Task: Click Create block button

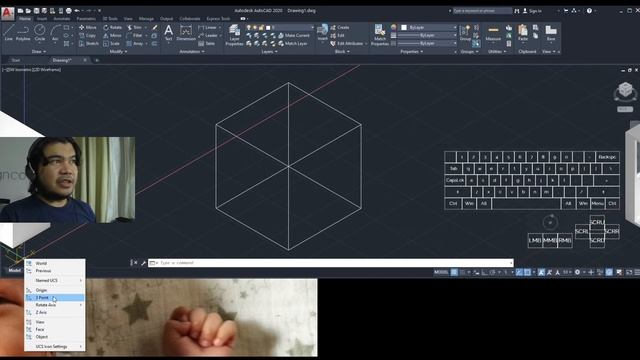Action: (x=340, y=27)
